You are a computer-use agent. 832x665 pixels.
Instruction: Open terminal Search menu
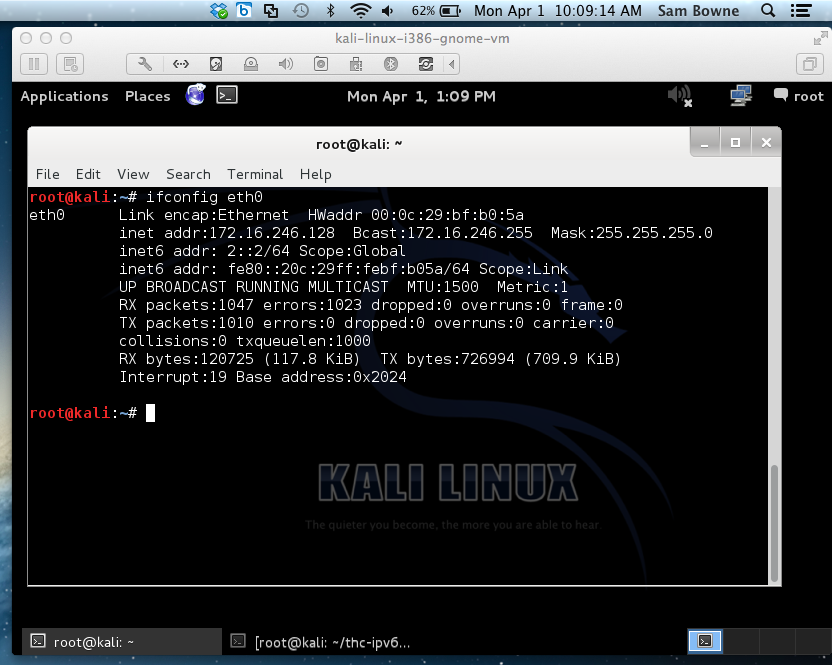tap(188, 174)
